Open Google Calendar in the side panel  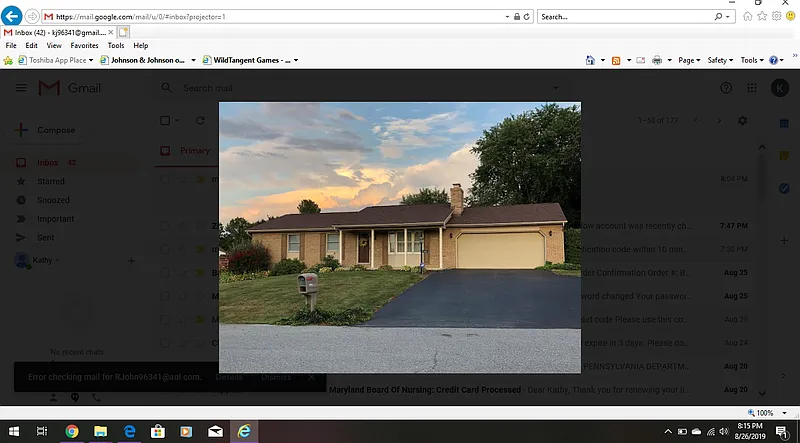click(784, 124)
